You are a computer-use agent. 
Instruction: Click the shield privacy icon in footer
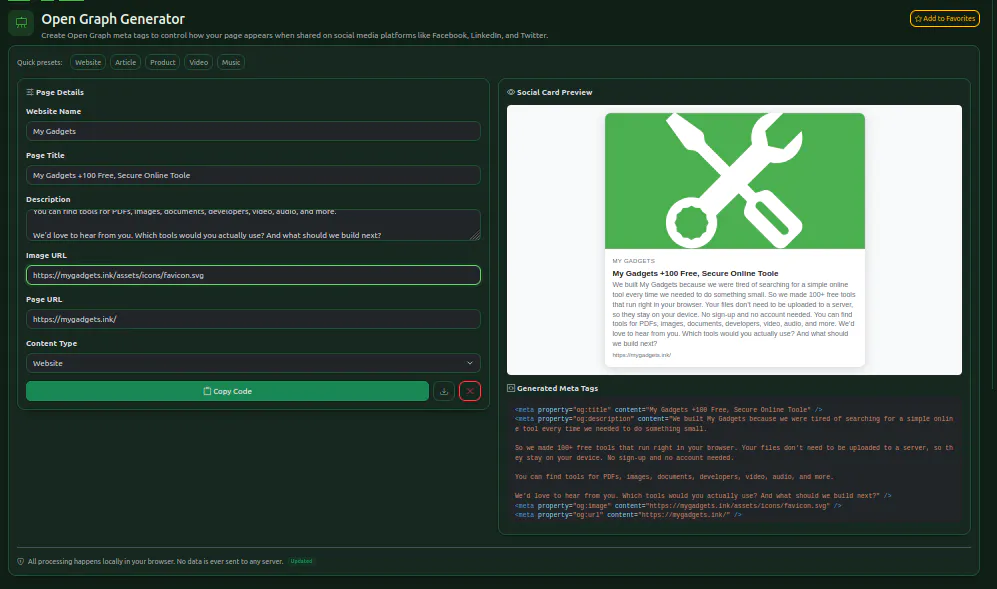pos(20,562)
